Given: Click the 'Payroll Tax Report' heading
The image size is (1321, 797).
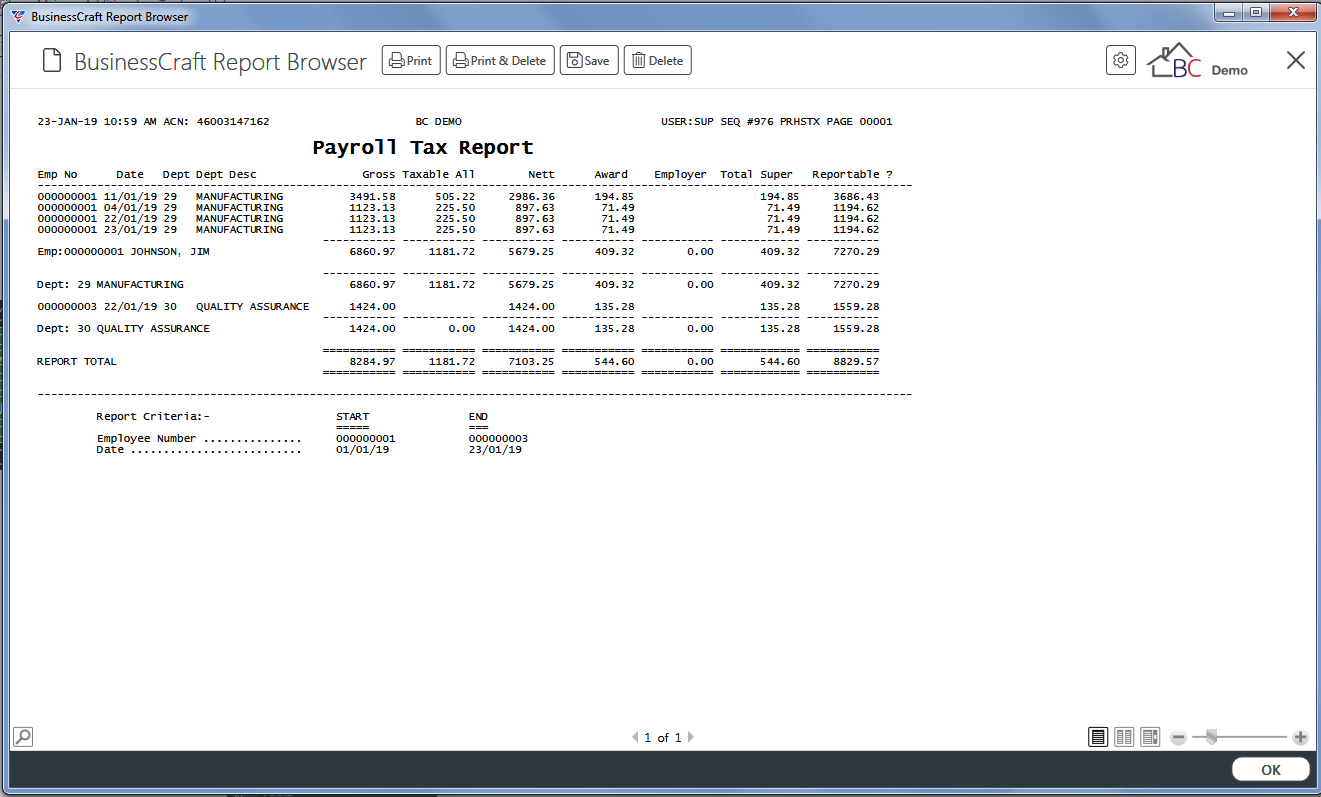Looking at the screenshot, I should click(423, 147).
